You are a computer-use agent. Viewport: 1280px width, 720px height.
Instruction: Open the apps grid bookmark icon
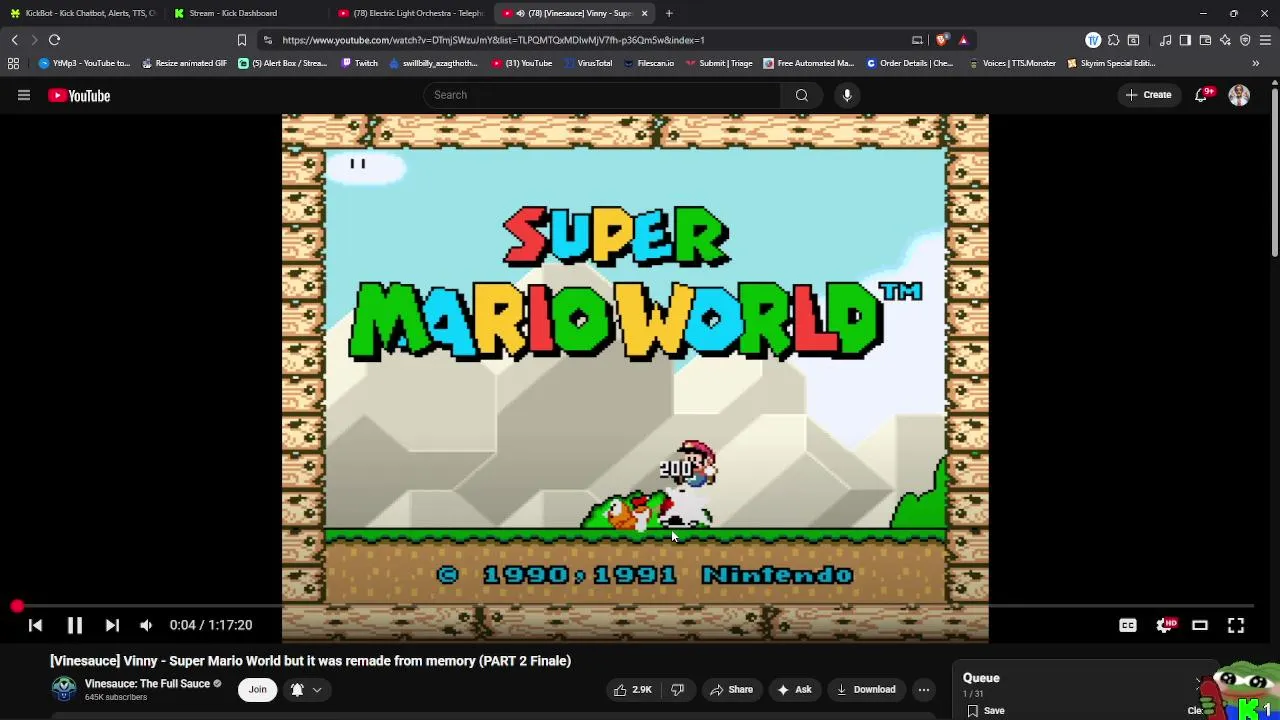pos(13,63)
